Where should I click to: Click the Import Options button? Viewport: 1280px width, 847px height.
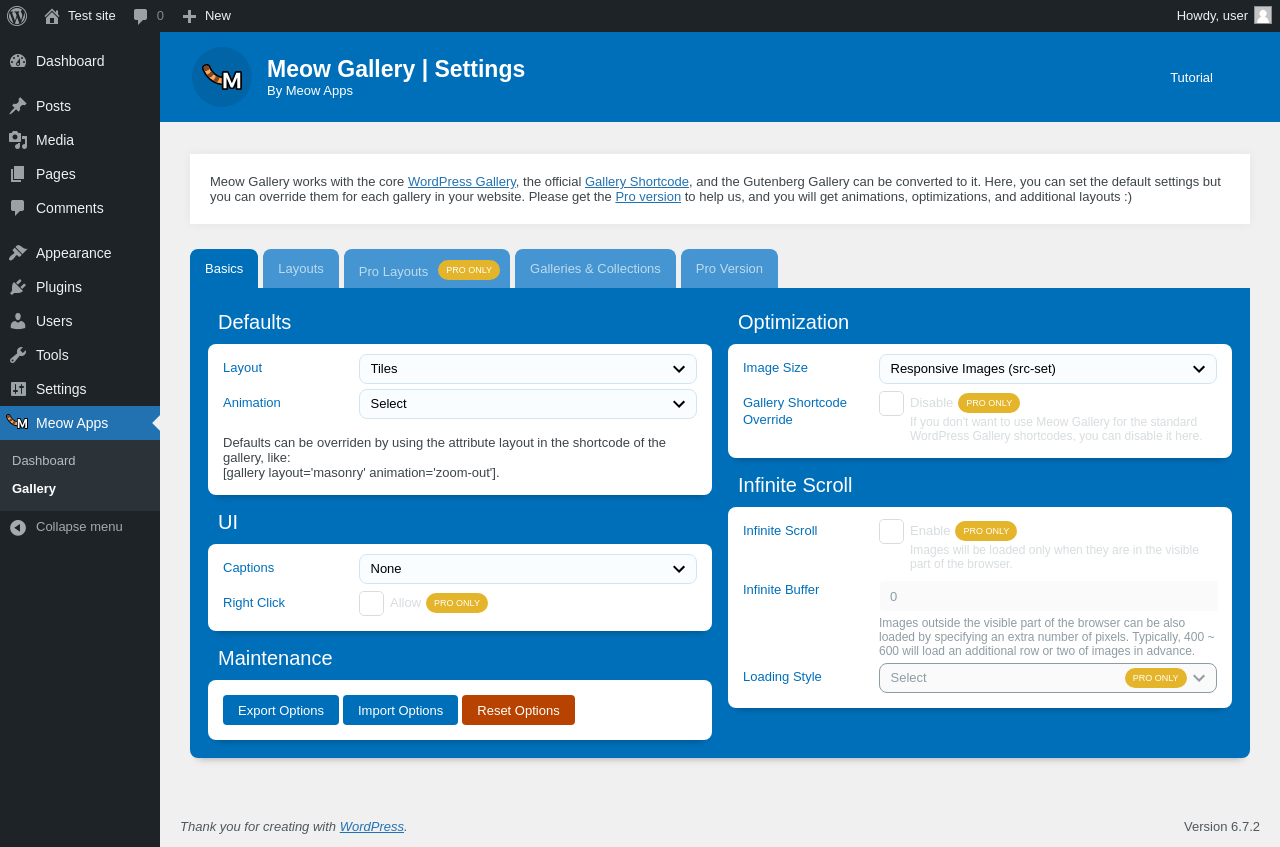[400, 710]
